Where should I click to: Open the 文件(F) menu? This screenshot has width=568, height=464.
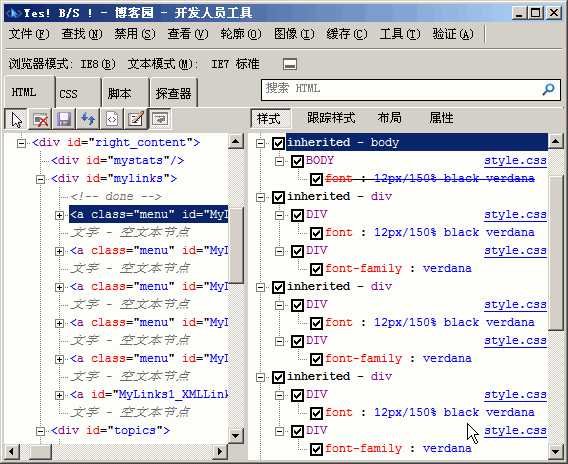[29, 34]
